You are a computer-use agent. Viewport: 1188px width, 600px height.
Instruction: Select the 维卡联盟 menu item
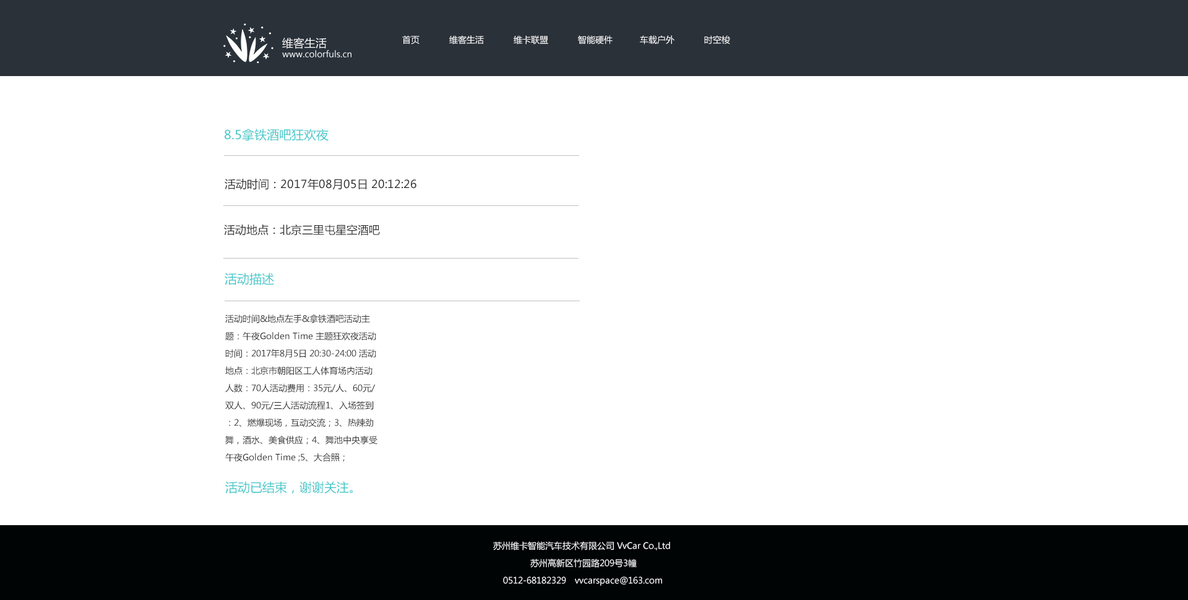[x=530, y=40]
